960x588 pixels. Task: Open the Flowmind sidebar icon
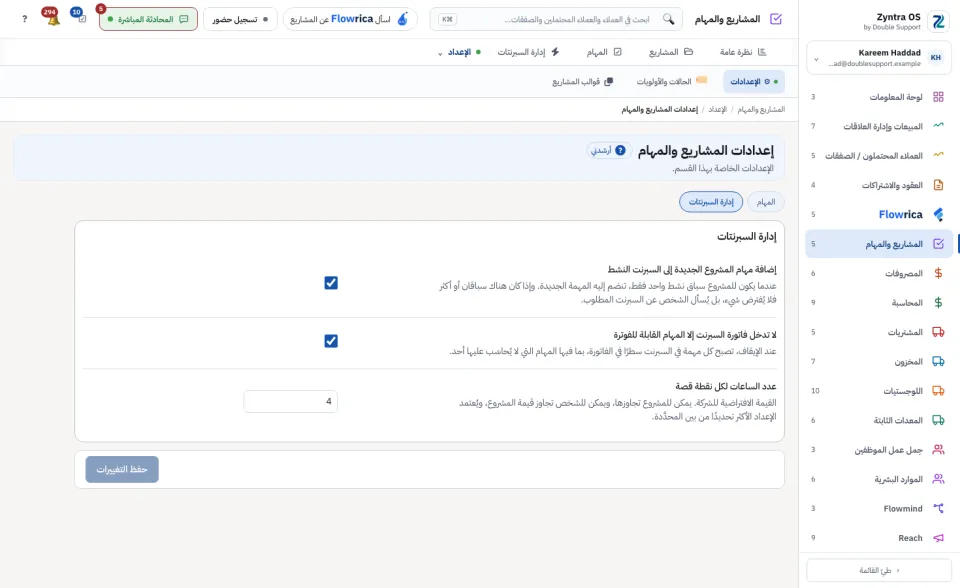(938, 508)
